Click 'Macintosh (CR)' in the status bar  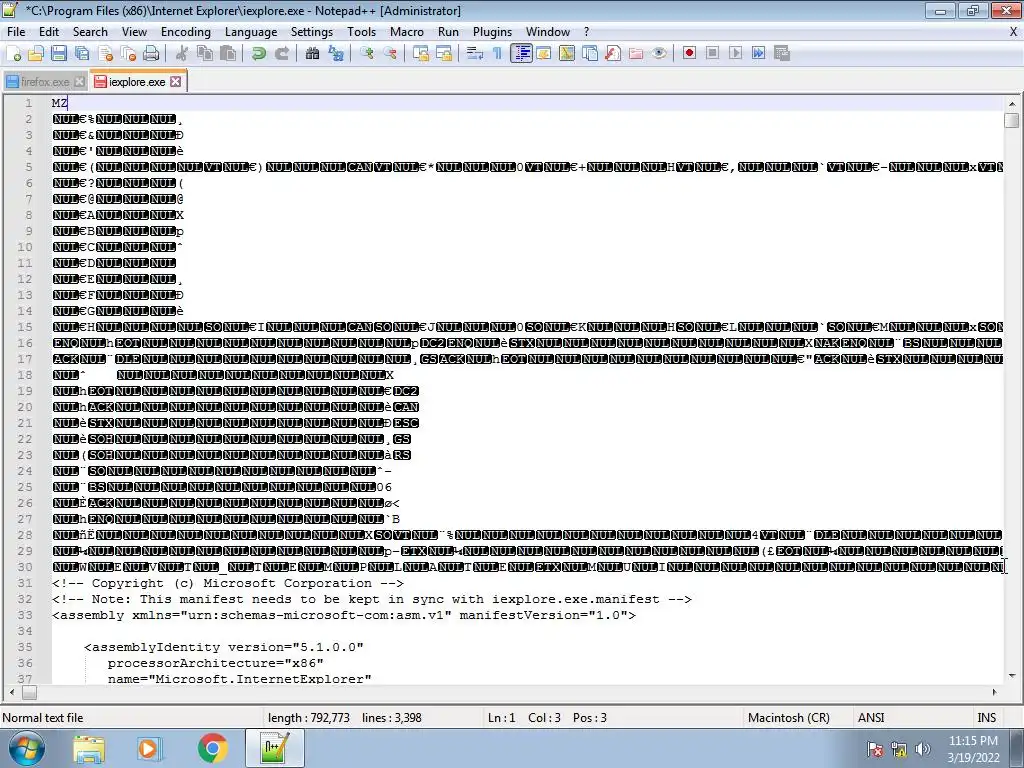click(x=788, y=718)
